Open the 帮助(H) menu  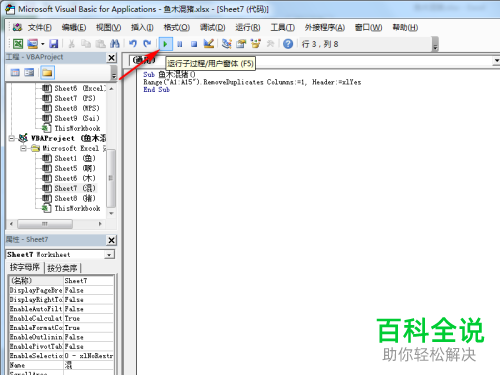(x=405, y=27)
